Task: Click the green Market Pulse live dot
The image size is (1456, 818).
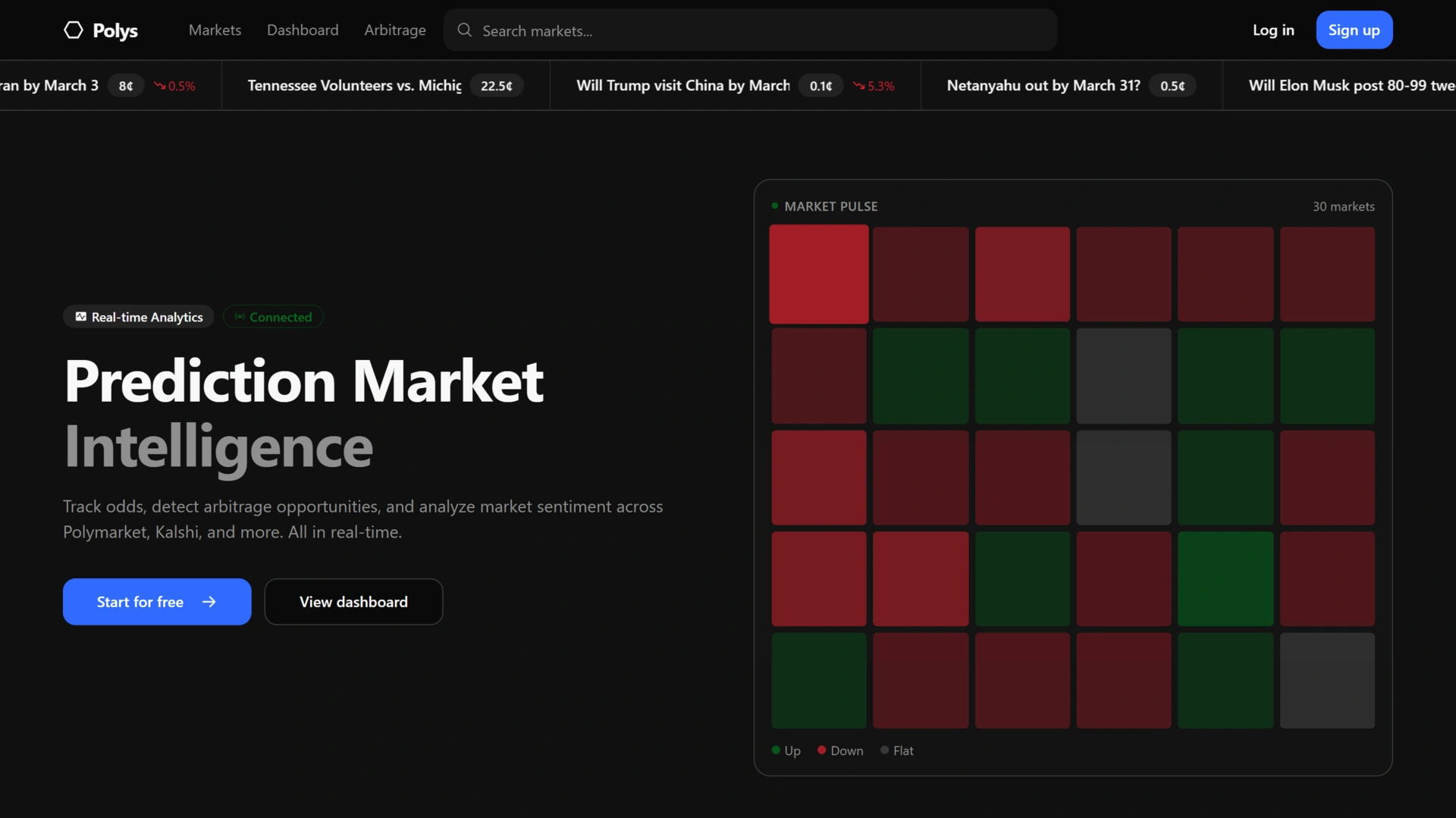Action: [x=775, y=205]
